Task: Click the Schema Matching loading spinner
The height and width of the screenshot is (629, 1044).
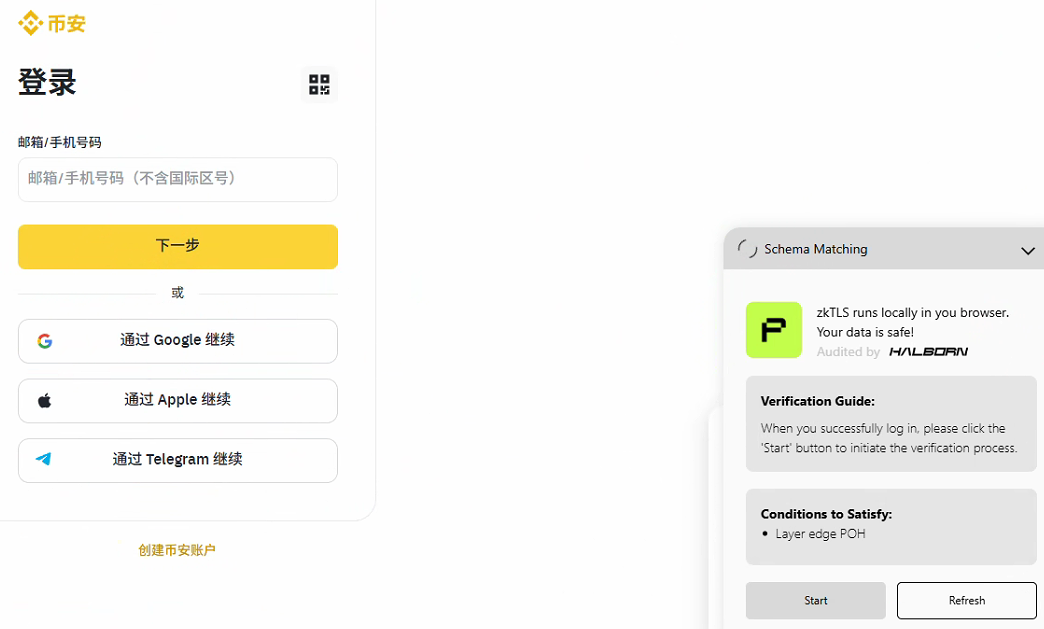Action: (747, 249)
